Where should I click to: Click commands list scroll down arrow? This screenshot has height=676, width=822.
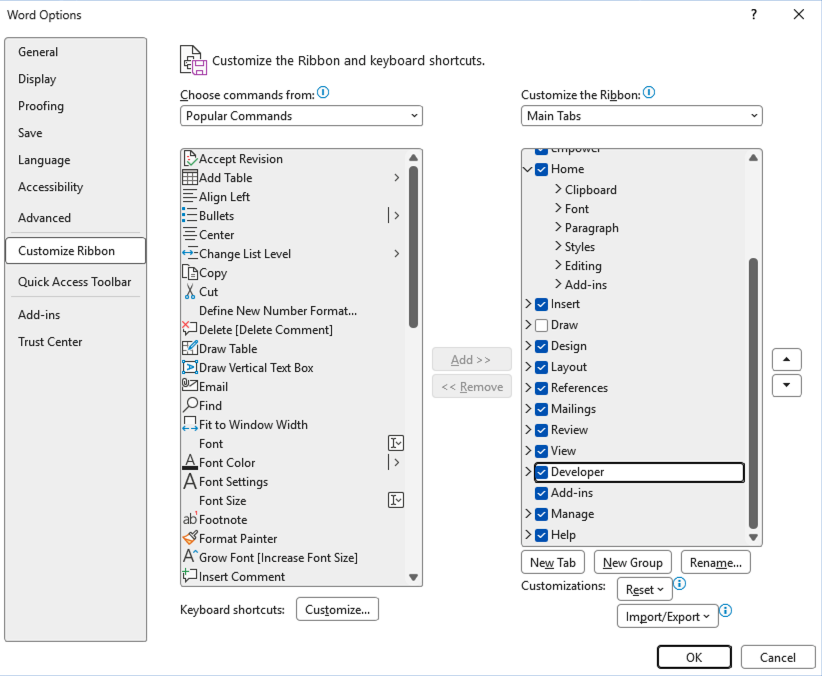pos(413,577)
